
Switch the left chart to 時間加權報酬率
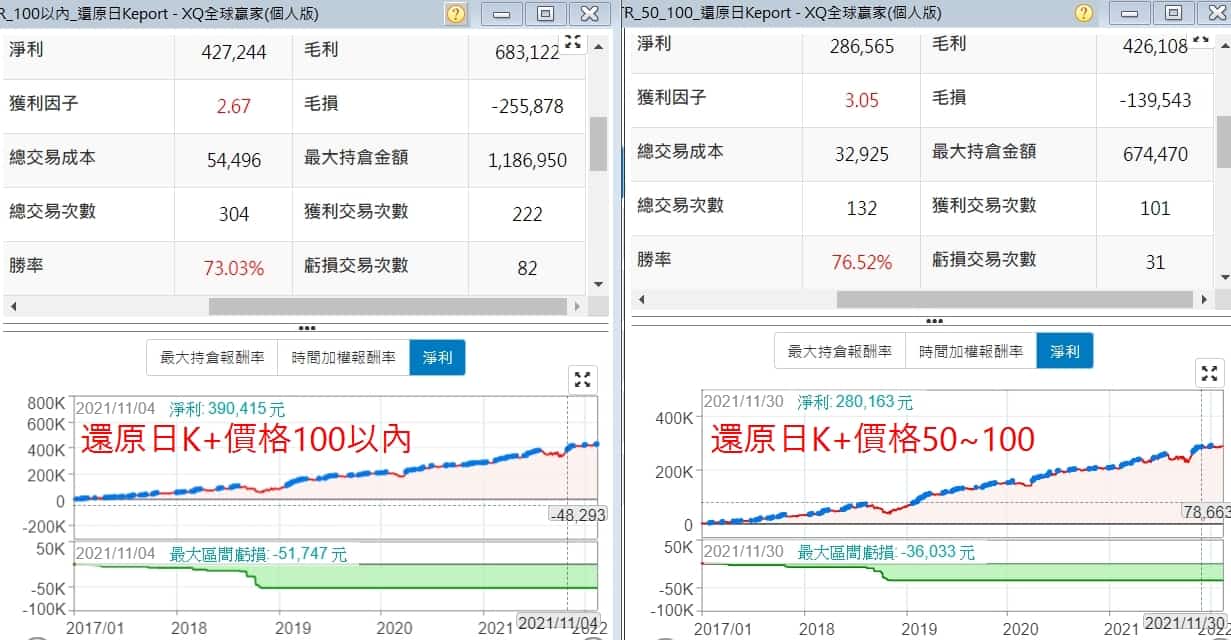pos(343,357)
